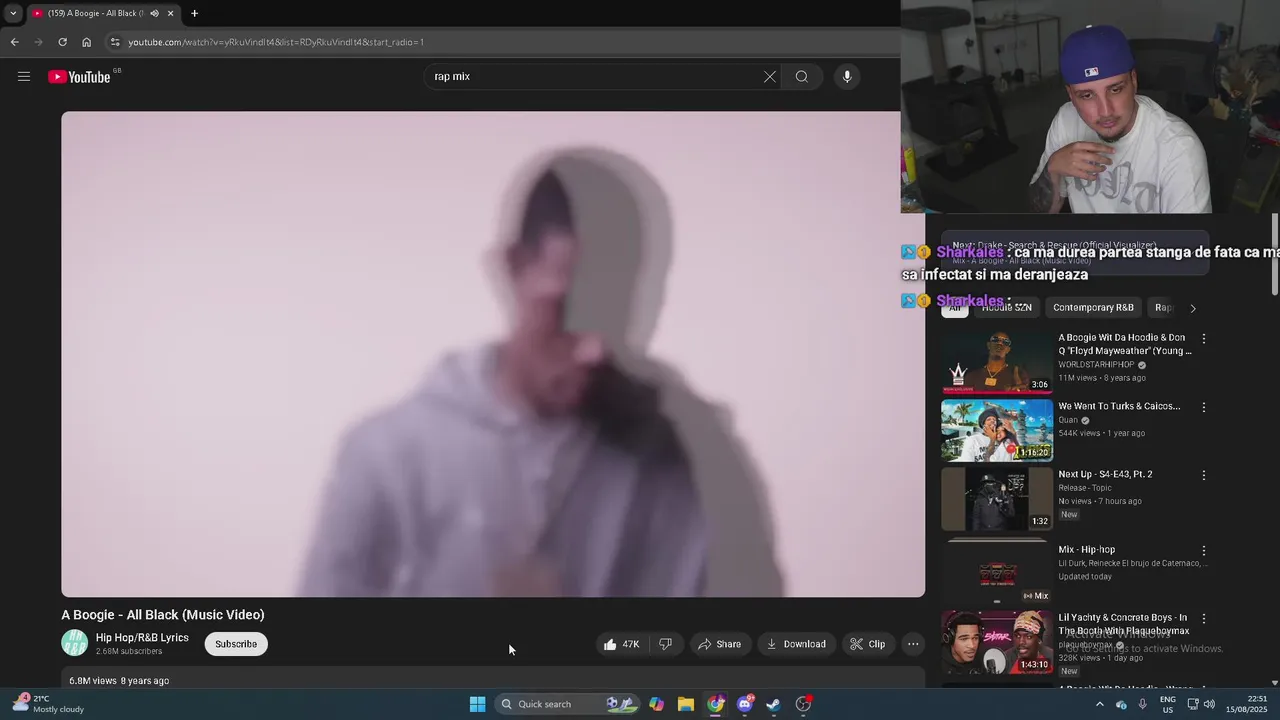Open File Explorer from the taskbar
Screen dimensions: 1280x720
pos(686,704)
